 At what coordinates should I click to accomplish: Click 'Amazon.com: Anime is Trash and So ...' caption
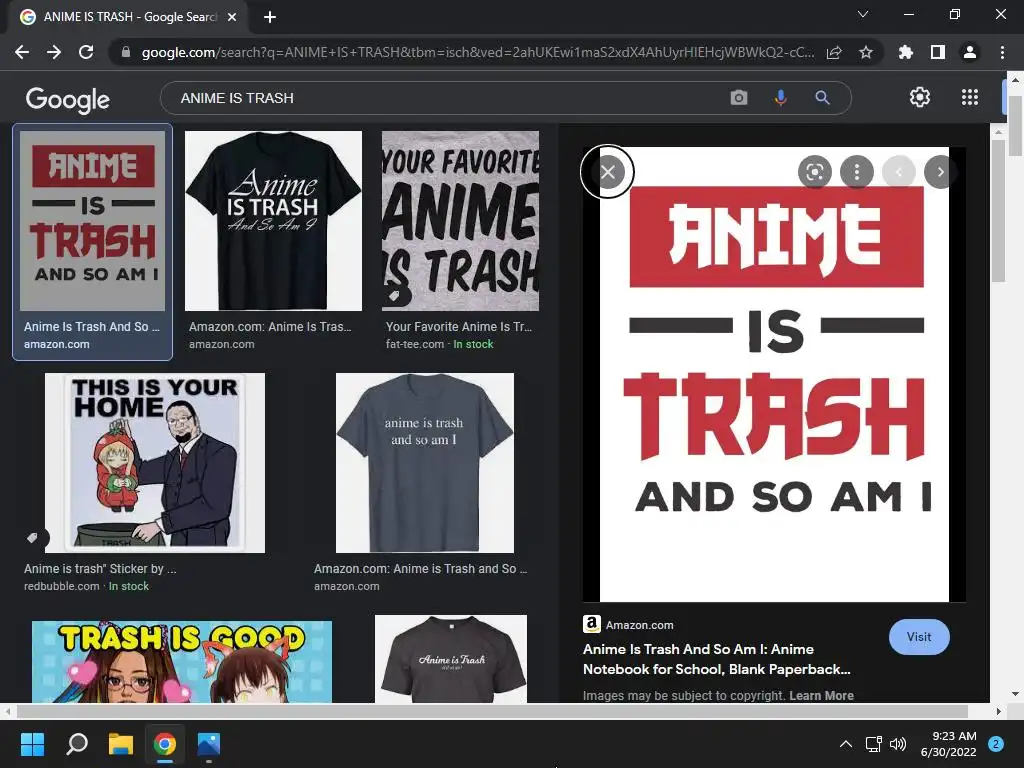click(x=421, y=569)
